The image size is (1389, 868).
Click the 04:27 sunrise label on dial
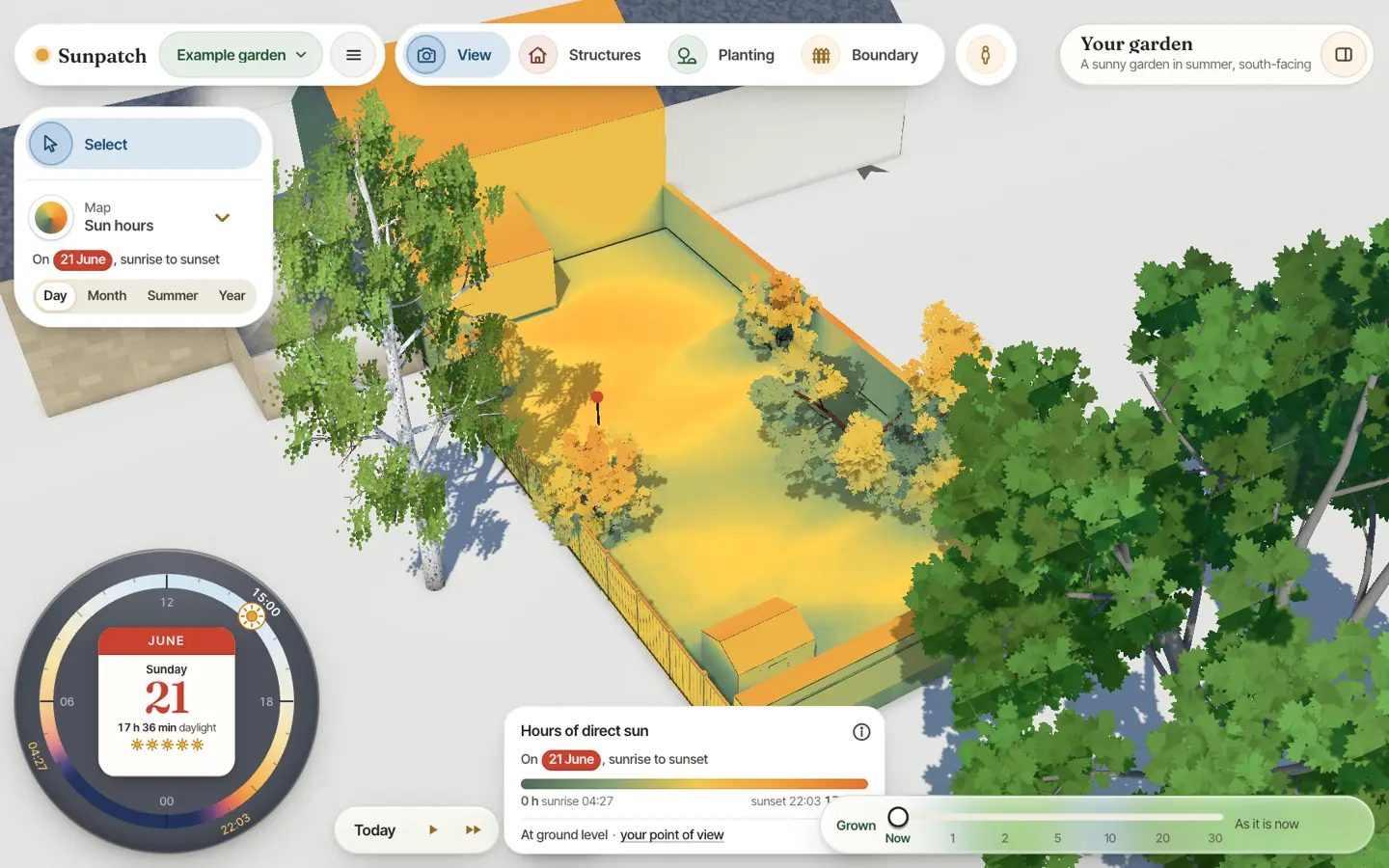coord(37,756)
